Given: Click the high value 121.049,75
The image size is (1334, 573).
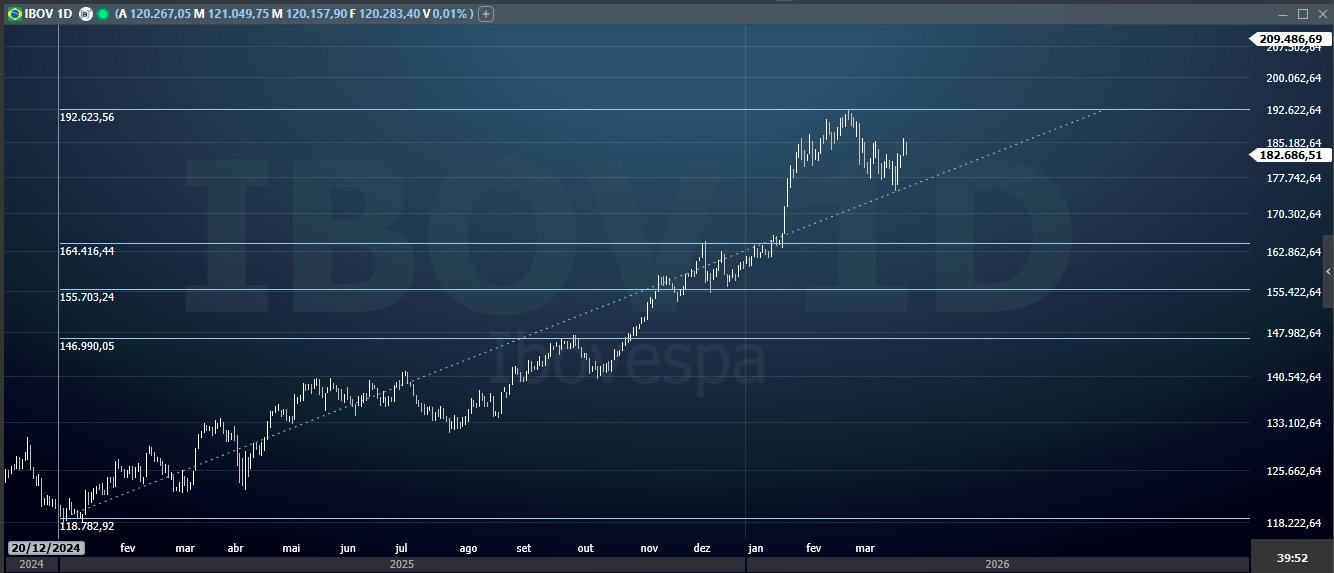Looking at the screenshot, I should [x=238, y=14].
